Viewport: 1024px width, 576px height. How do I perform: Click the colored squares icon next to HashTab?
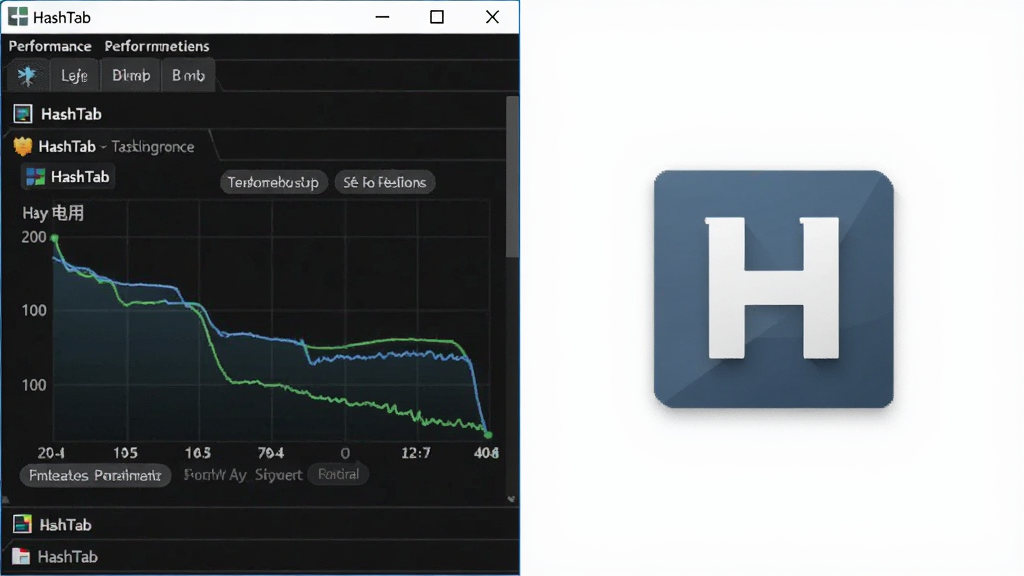pyautogui.click(x=35, y=177)
